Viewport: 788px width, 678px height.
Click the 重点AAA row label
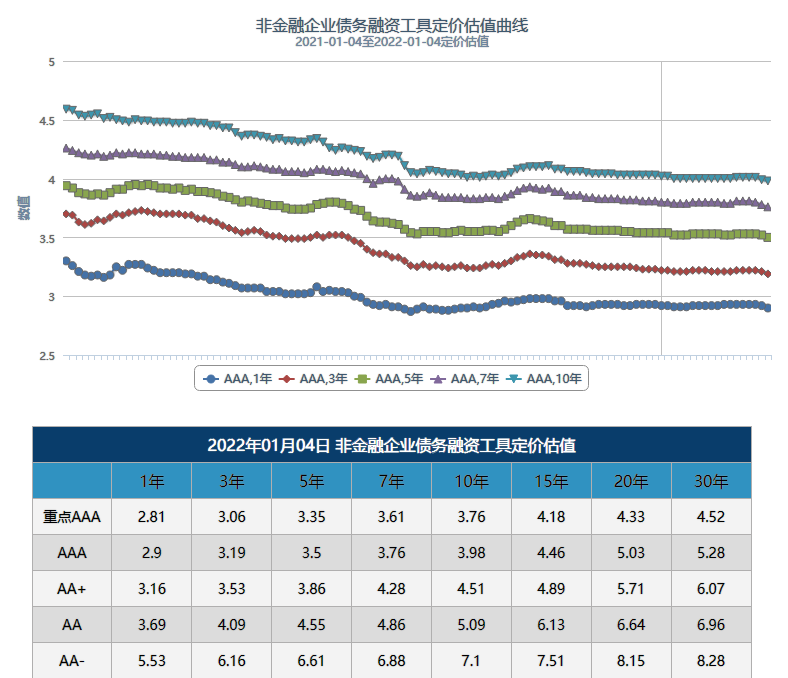pos(72,517)
